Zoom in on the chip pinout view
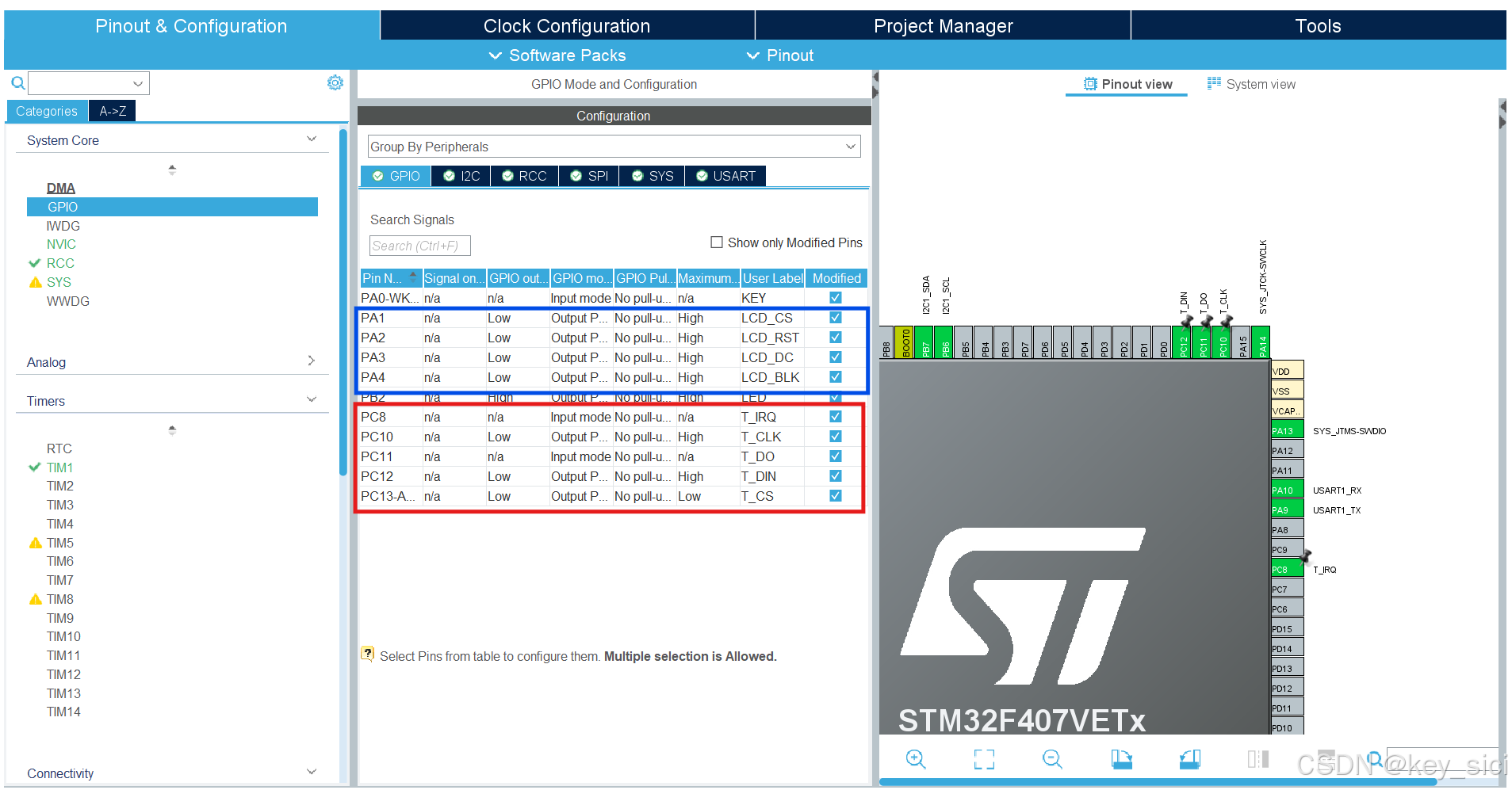Image resolution: width=1512 pixels, height=790 pixels. coord(915,759)
